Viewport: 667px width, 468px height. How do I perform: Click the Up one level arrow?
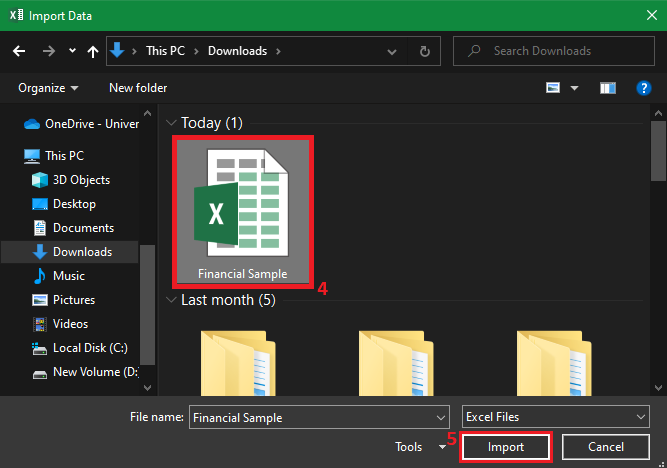coord(92,51)
